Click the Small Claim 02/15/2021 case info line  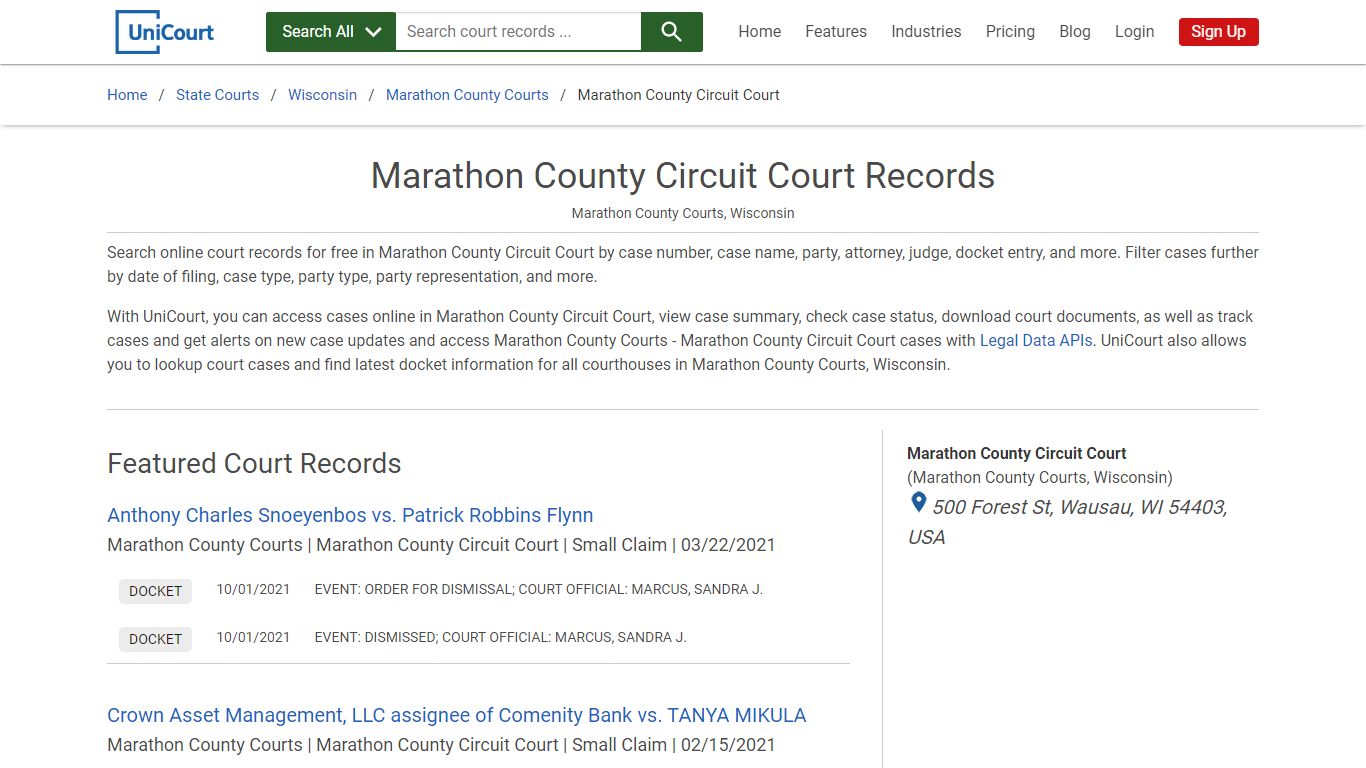click(441, 745)
